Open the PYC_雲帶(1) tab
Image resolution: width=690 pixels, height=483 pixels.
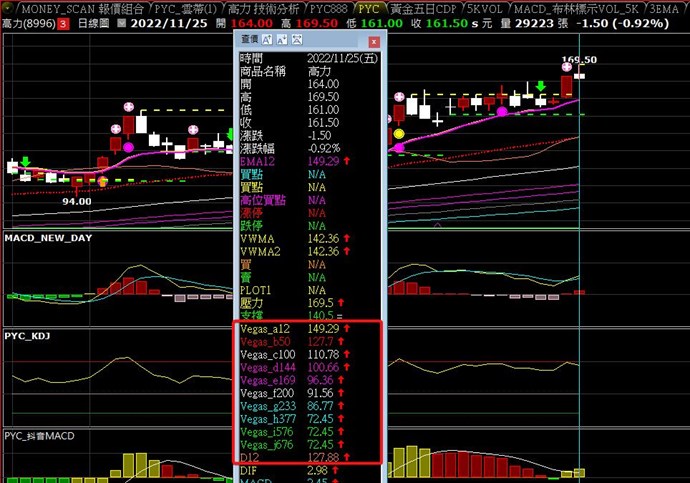pyautogui.click(x=186, y=7)
